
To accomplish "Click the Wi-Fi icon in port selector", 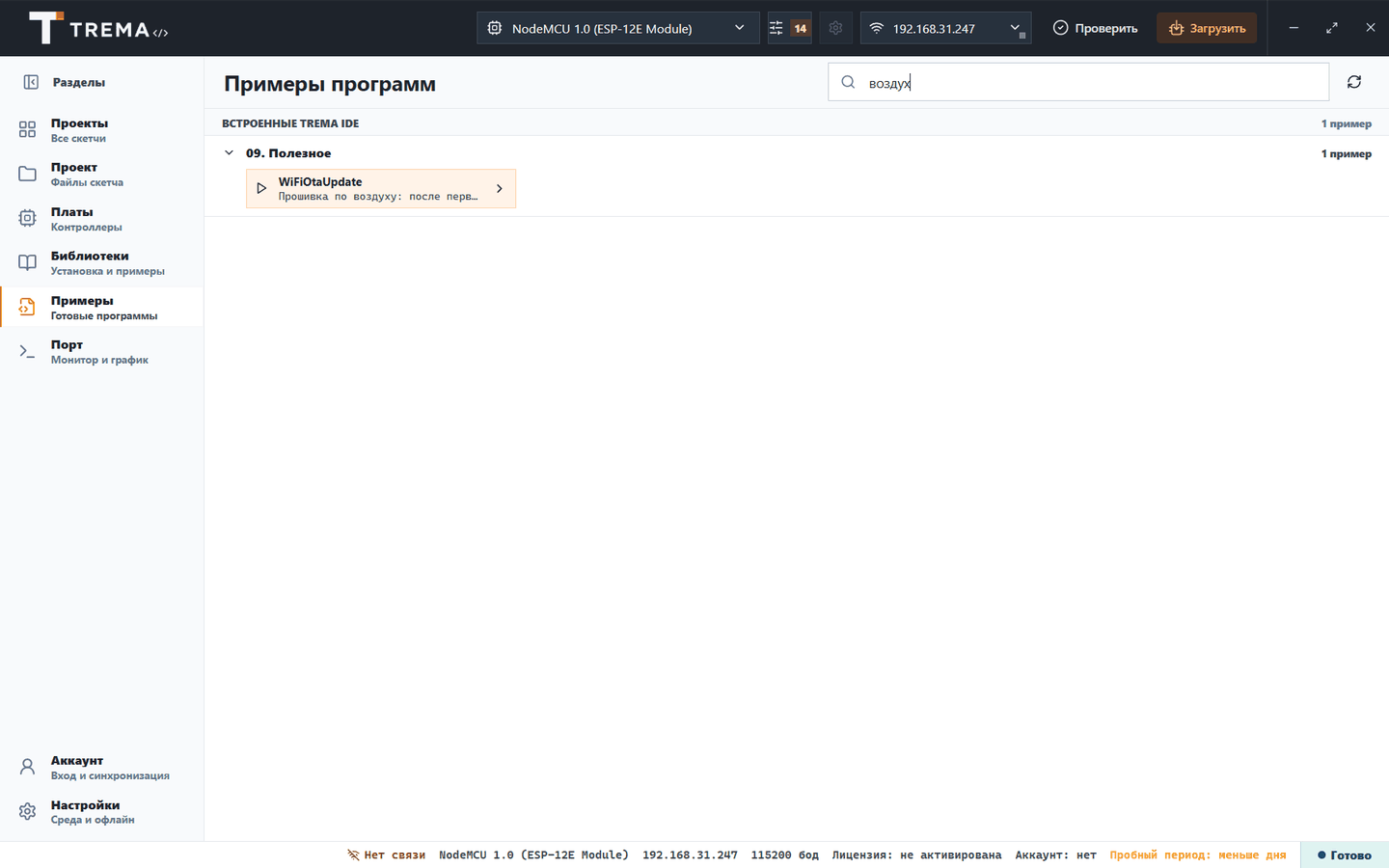I will [x=877, y=28].
